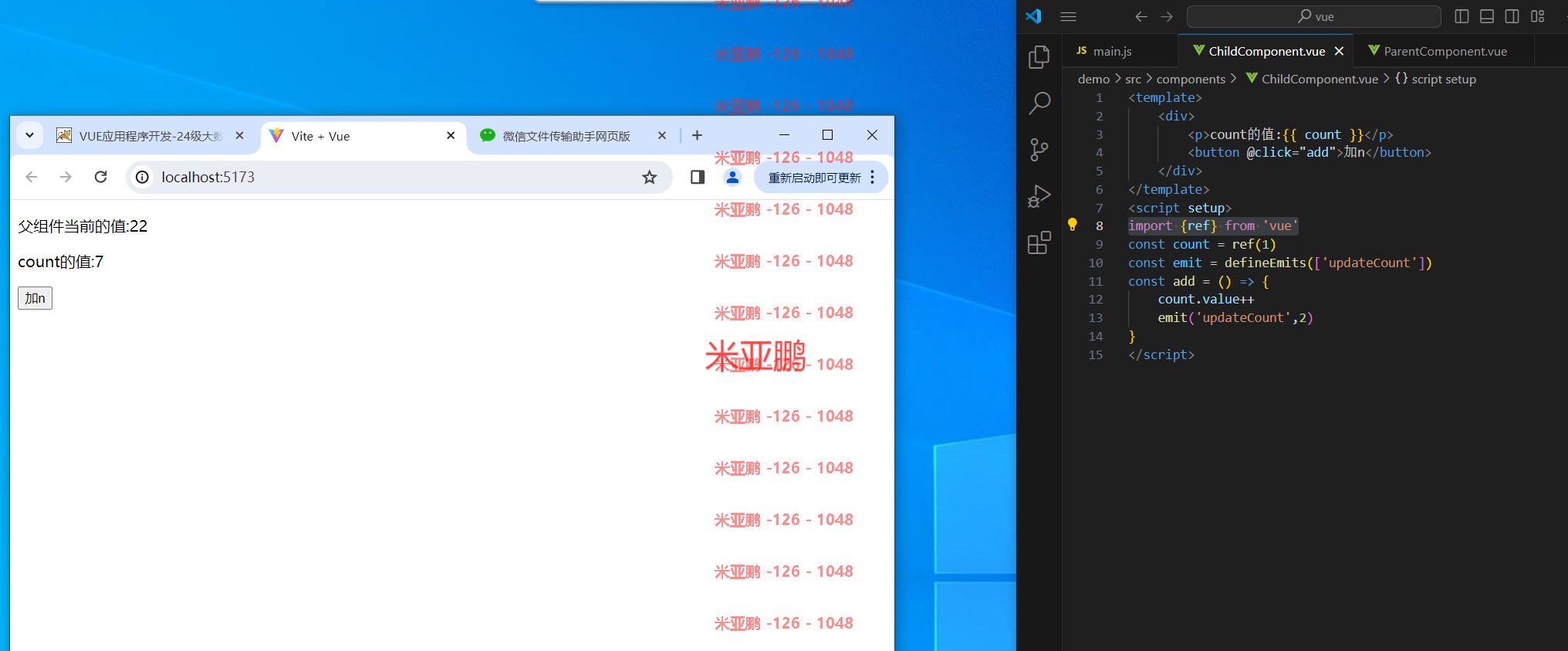Viewport: 1568px width, 651px height.
Task: Open Source Control view
Action: pos(1039,149)
